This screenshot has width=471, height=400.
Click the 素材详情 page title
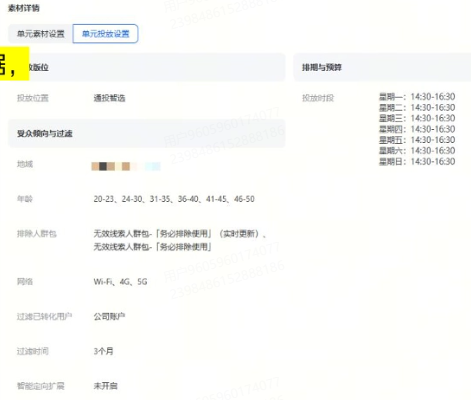[x=24, y=8]
